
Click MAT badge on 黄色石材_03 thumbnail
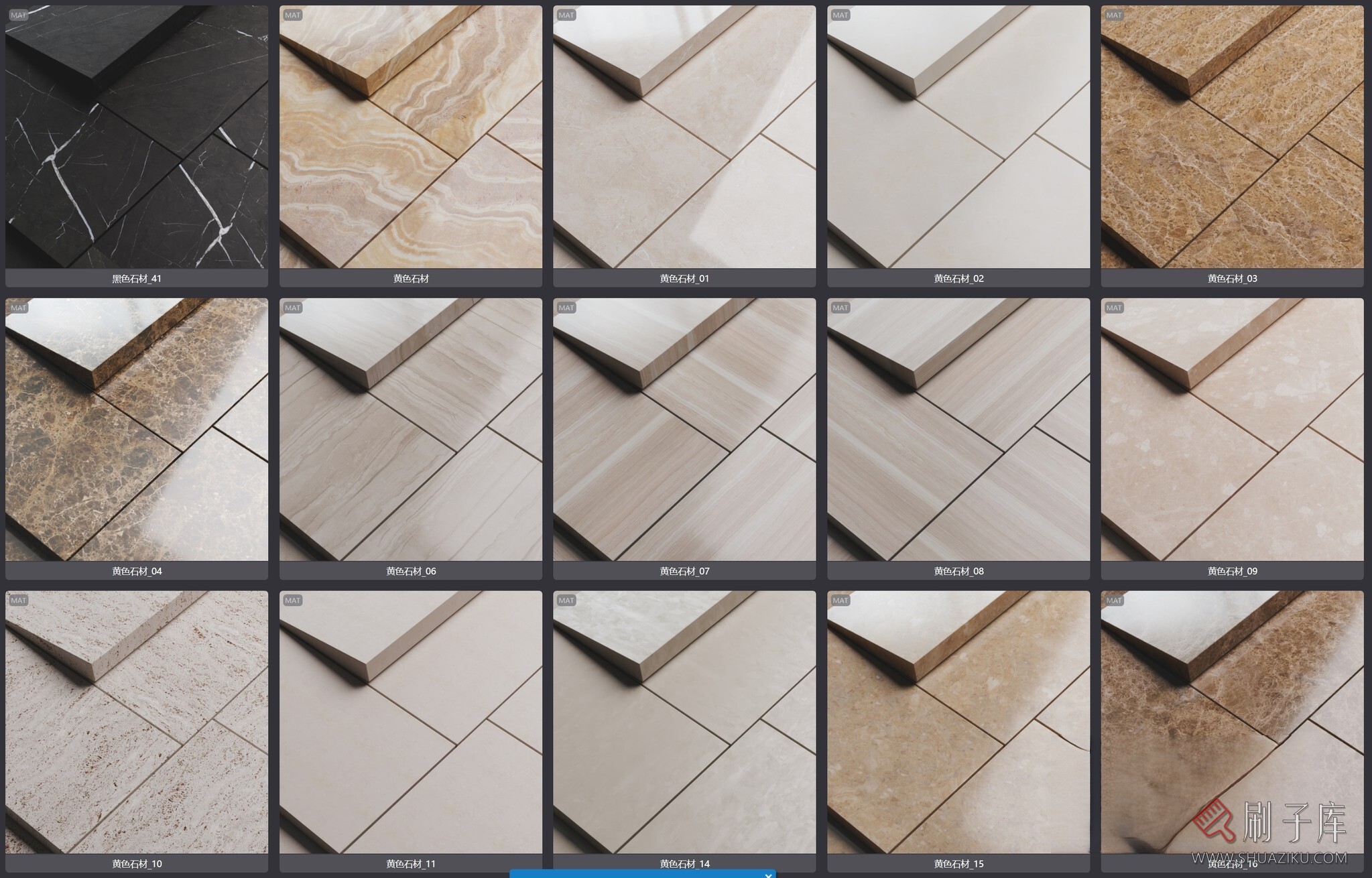coord(1113,15)
